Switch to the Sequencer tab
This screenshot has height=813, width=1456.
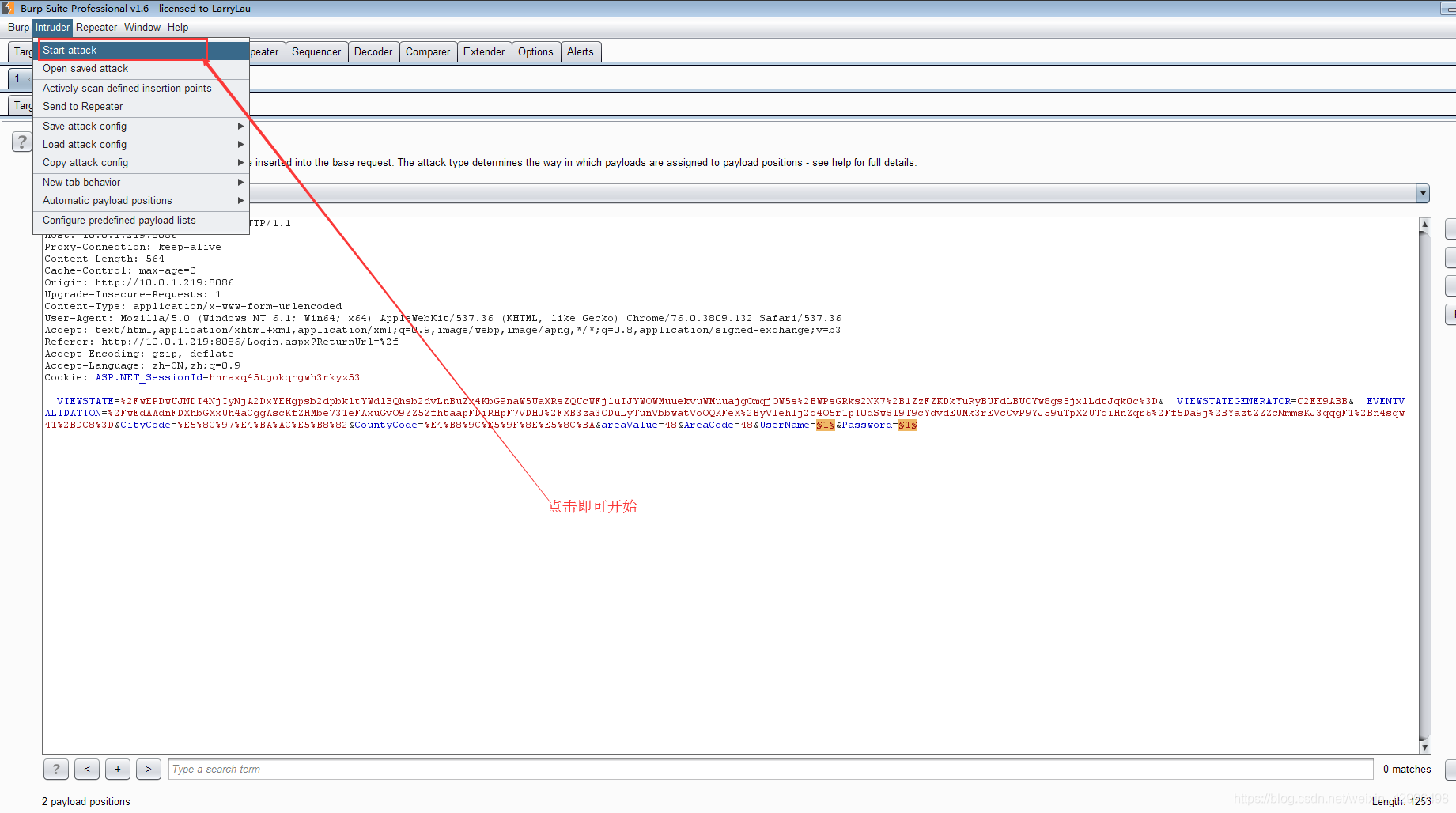(316, 51)
